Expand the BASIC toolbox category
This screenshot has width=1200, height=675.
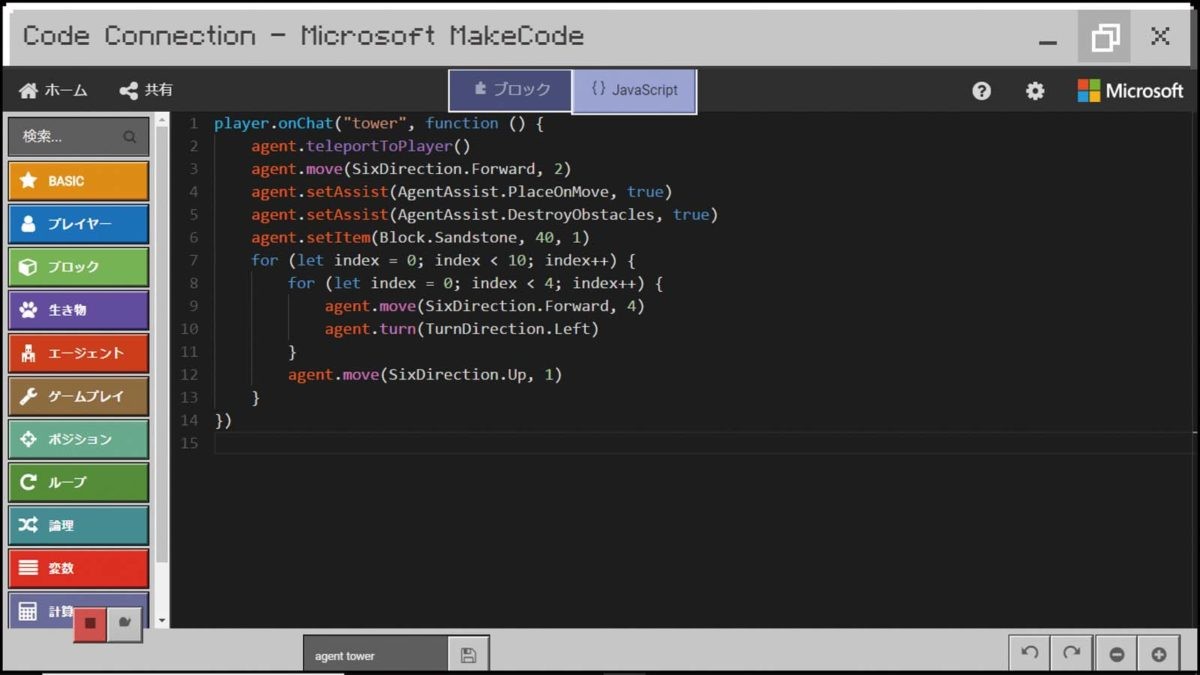pos(78,181)
